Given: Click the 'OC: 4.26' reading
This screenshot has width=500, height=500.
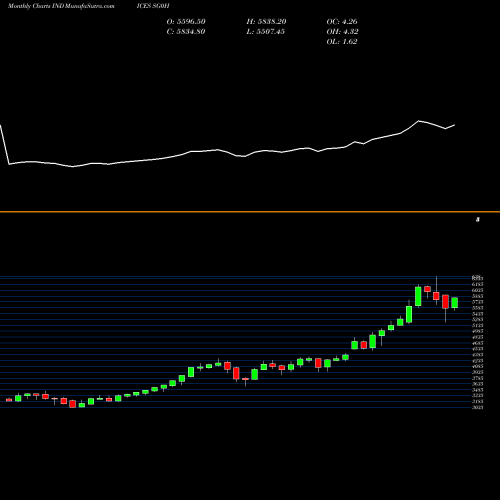Looking at the screenshot, I should 342,22.
